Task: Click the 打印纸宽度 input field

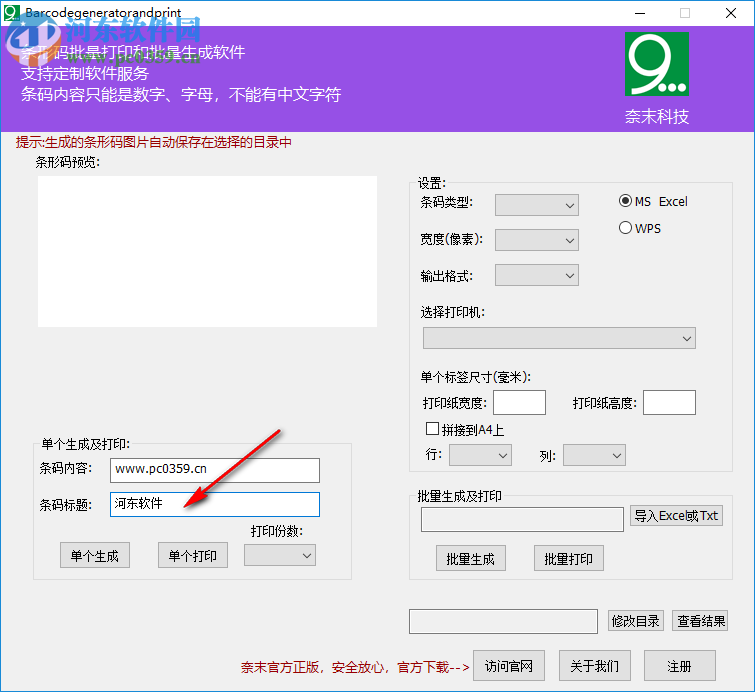Action: click(520, 403)
